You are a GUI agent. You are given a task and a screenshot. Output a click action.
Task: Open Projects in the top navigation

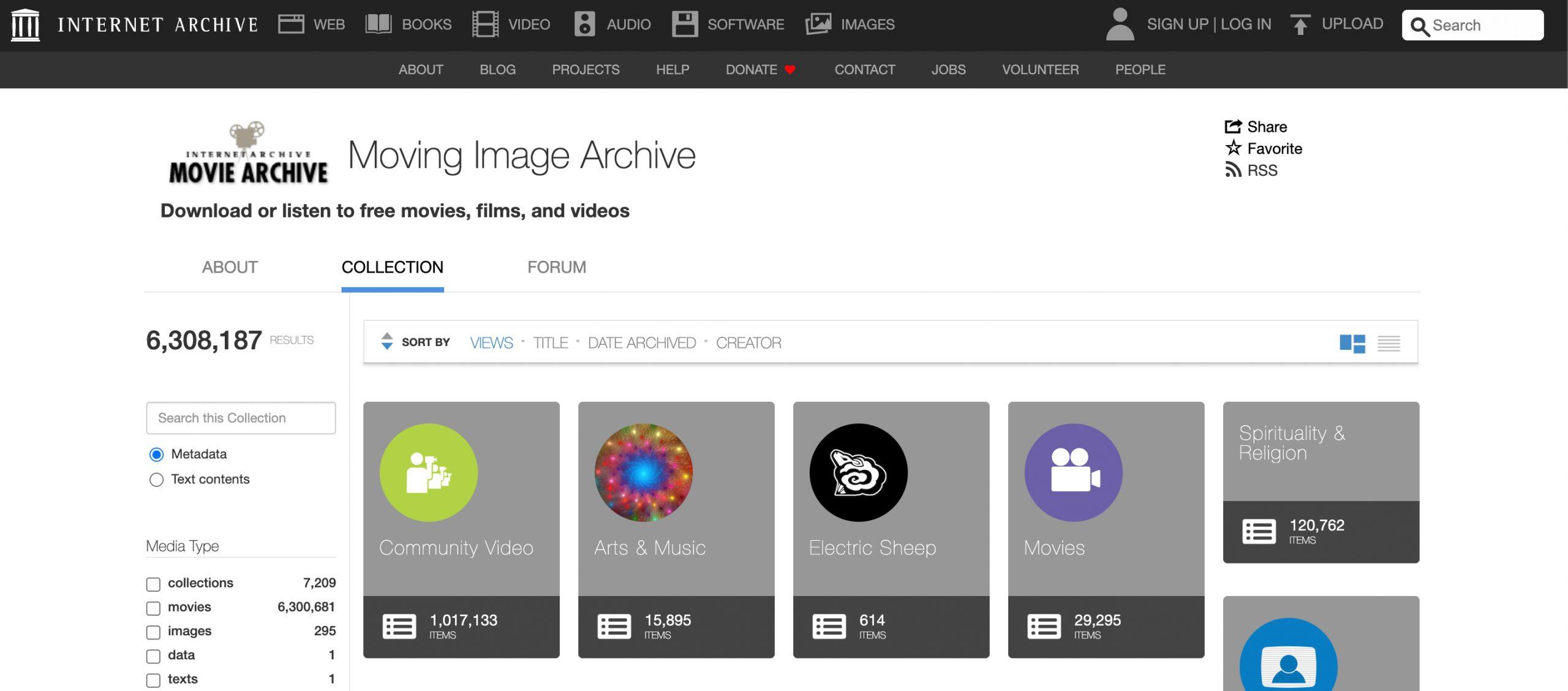point(586,69)
